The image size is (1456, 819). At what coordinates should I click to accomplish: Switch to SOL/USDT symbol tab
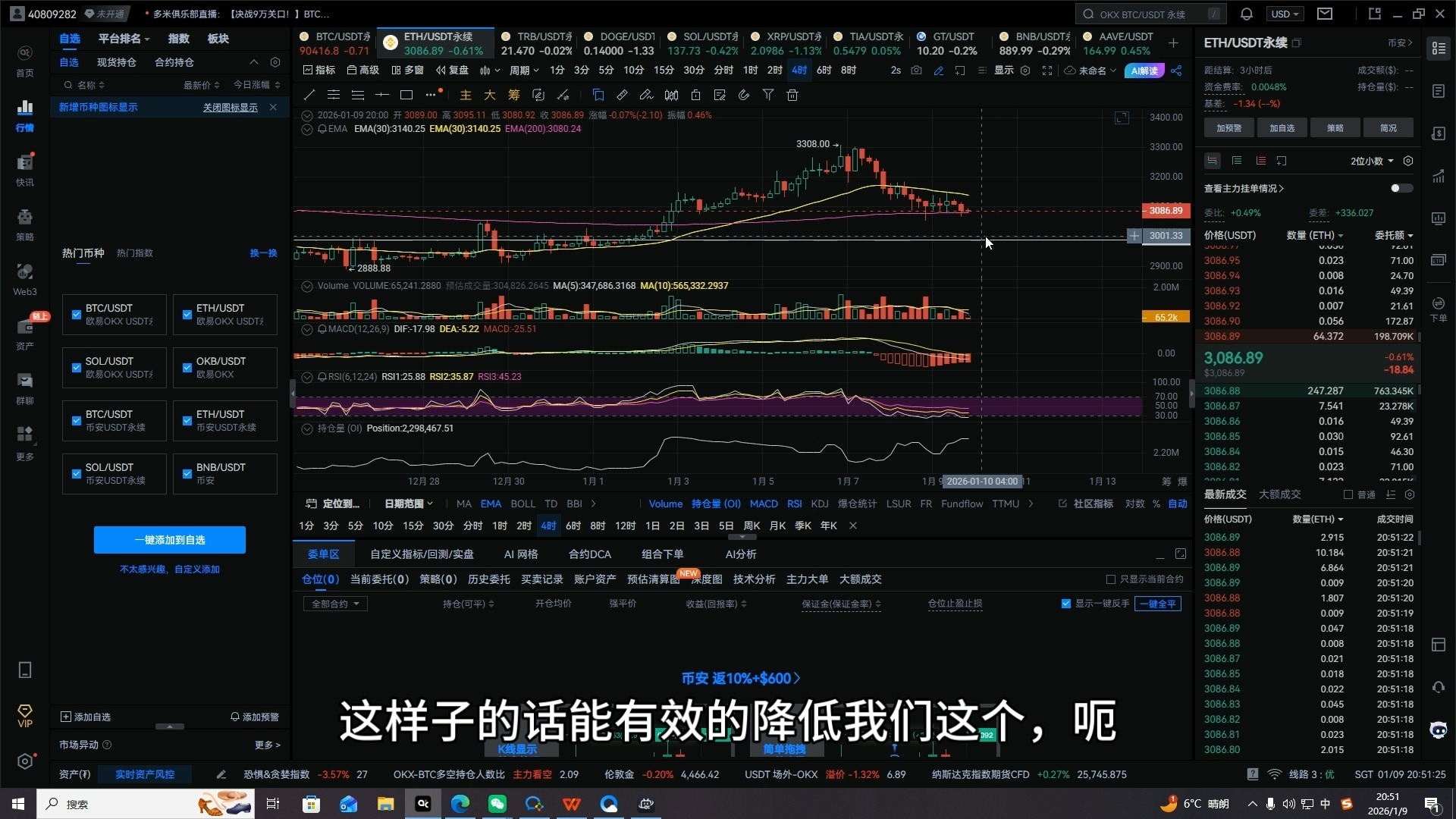(x=703, y=43)
